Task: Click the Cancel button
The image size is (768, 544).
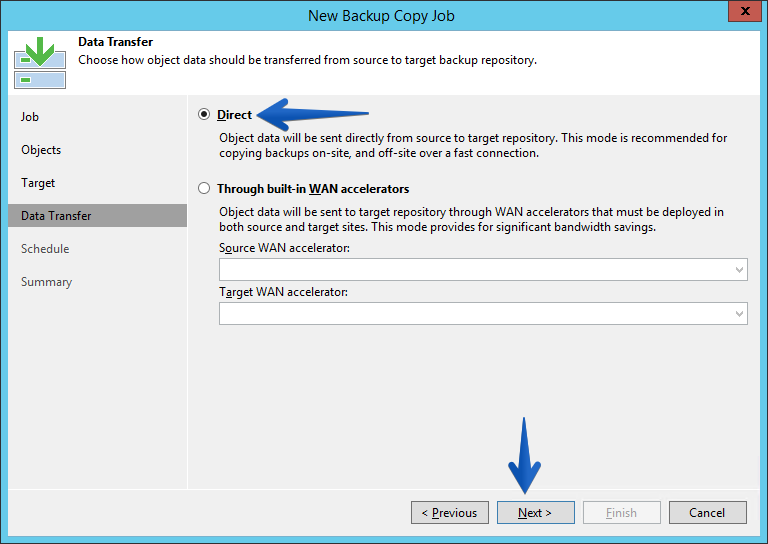Action: (x=708, y=513)
